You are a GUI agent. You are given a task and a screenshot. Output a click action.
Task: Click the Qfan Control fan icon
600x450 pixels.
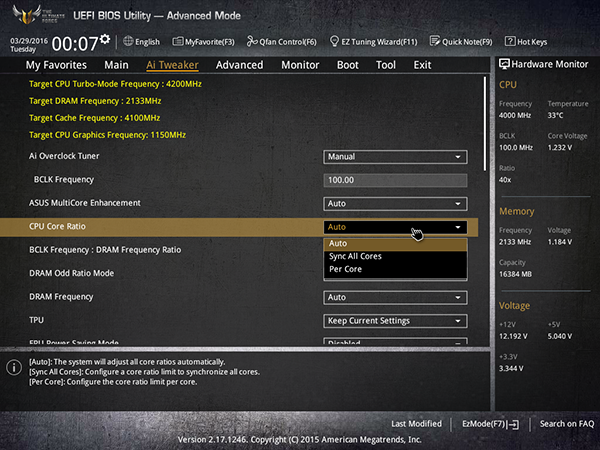252,41
